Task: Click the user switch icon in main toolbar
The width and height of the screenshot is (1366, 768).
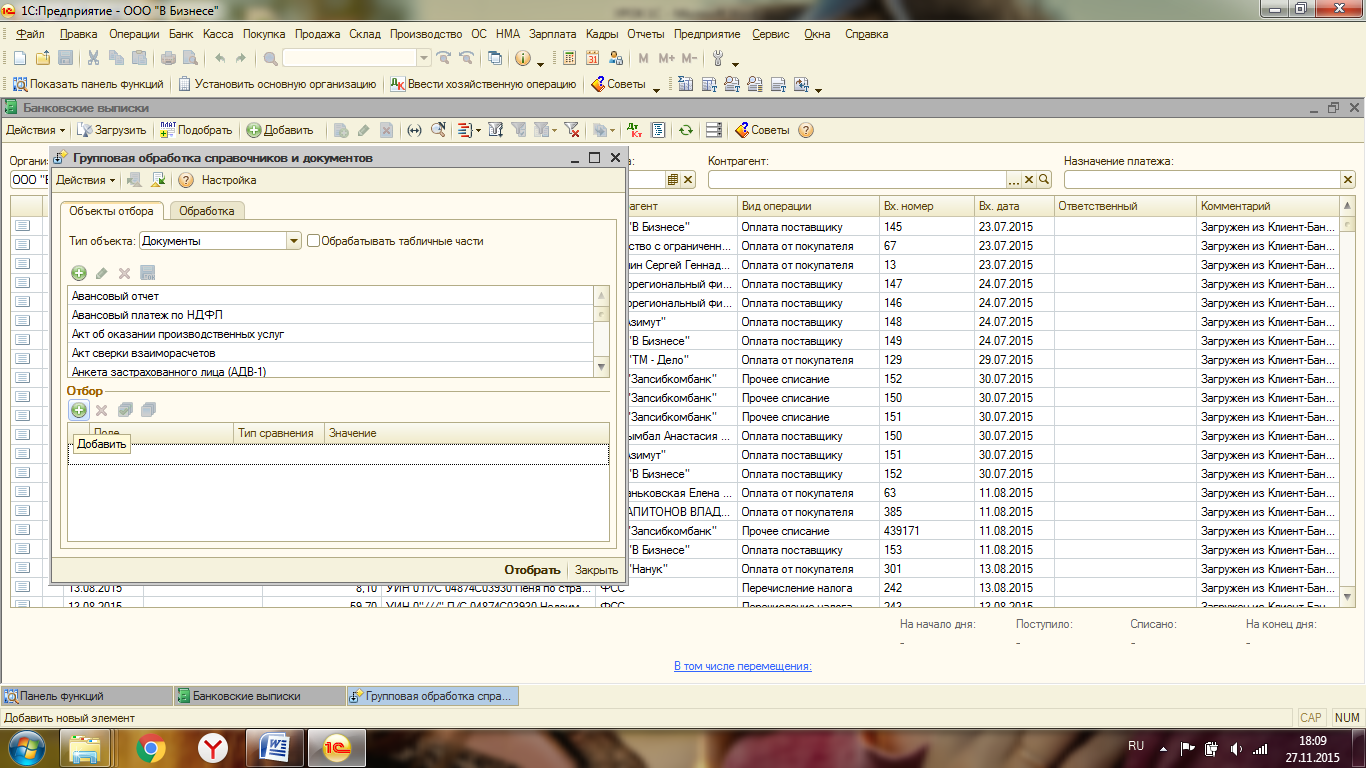Action: point(616,59)
